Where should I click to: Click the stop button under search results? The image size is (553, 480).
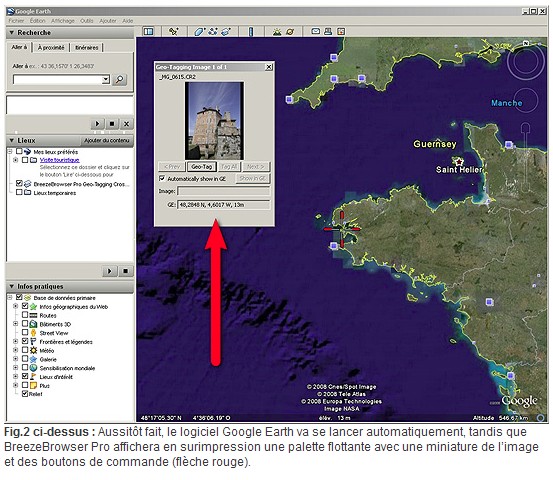[x=112, y=124]
